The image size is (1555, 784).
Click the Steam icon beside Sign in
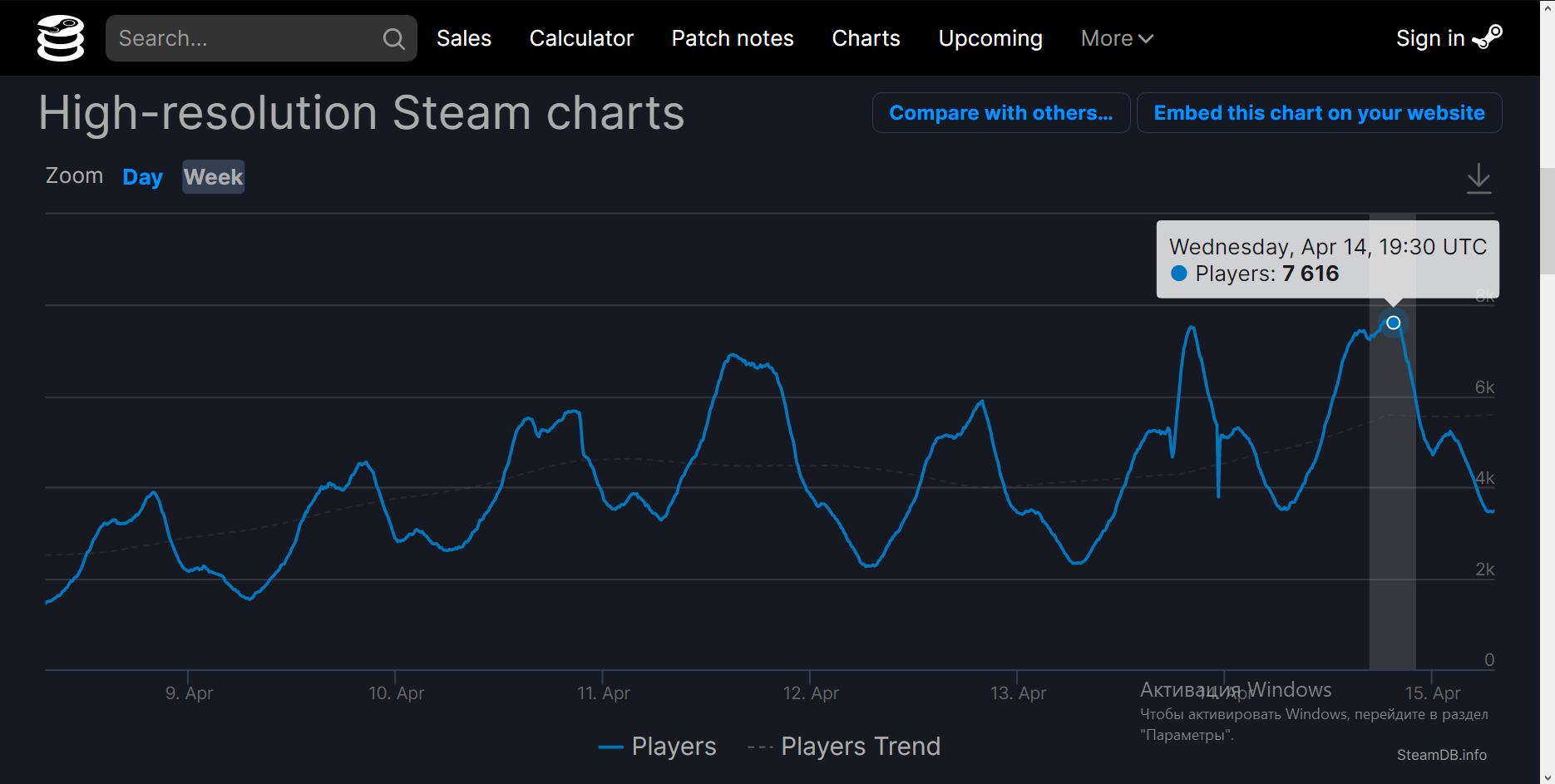[x=1488, y=37]
